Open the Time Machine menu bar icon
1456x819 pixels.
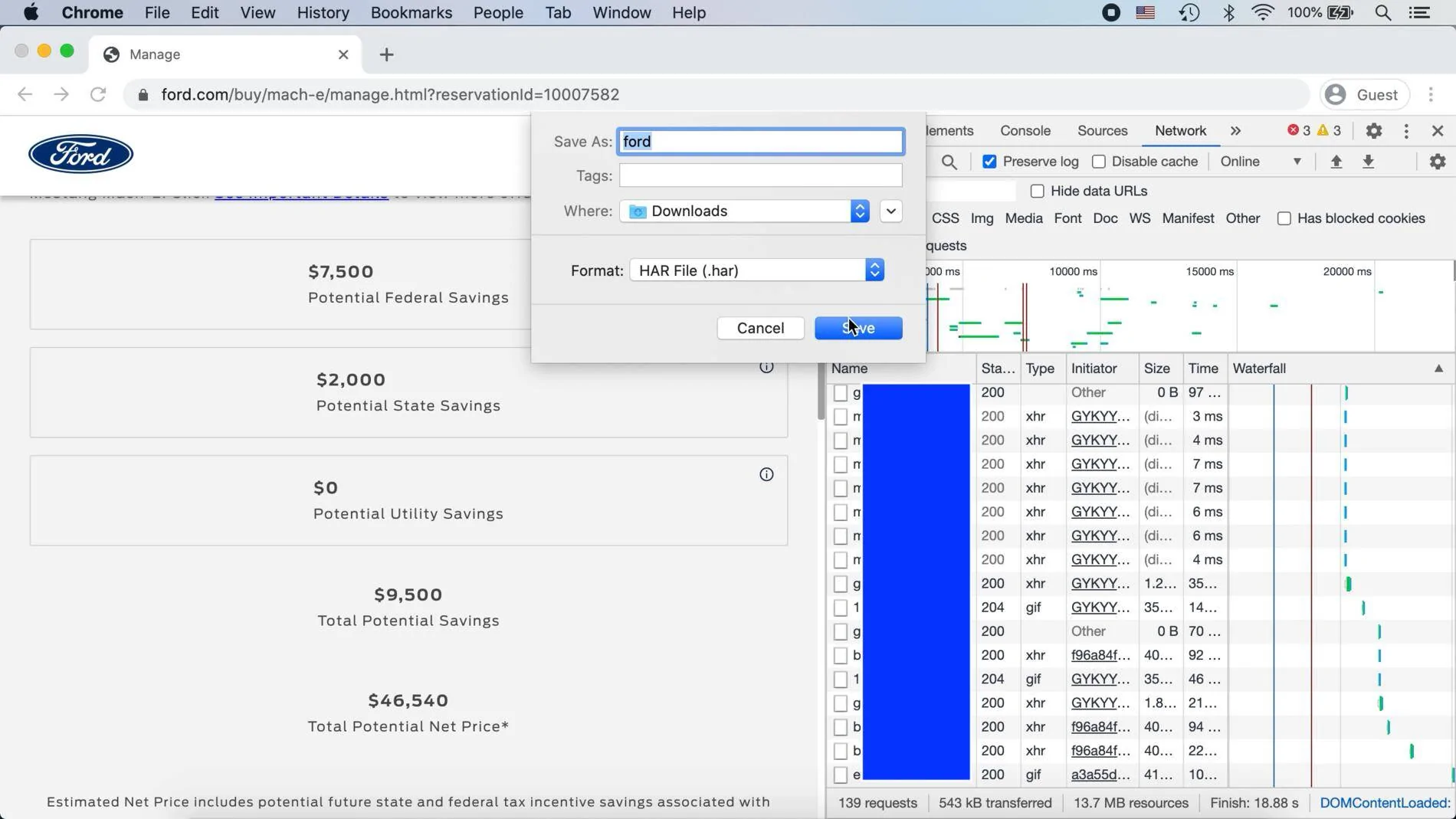(1189, 12)
